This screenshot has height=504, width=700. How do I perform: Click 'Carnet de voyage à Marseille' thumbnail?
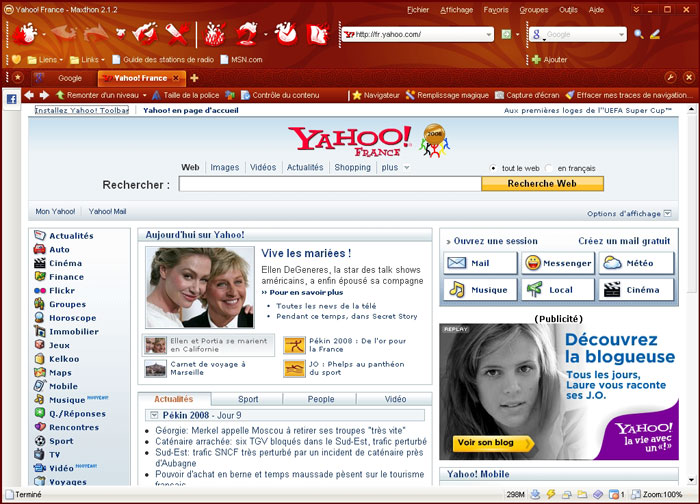[x=156, y=369]
